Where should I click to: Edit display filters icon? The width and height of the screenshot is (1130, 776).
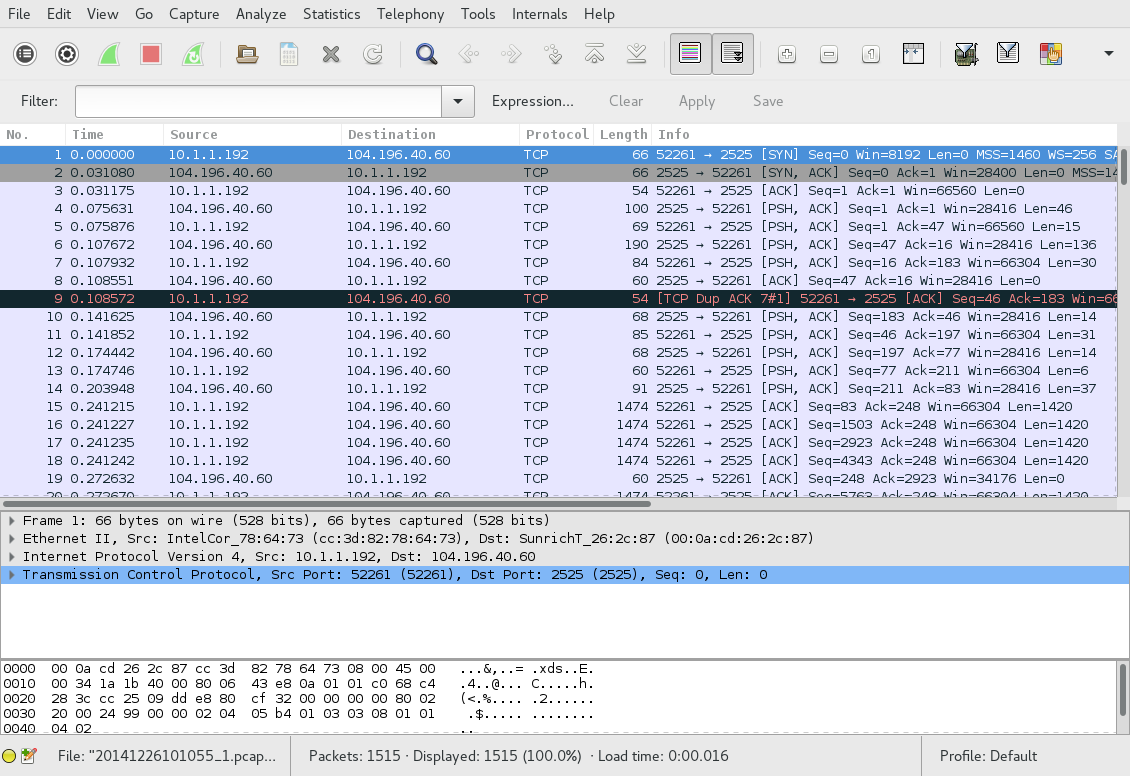pyautogui.click(x=1007, y=54)
